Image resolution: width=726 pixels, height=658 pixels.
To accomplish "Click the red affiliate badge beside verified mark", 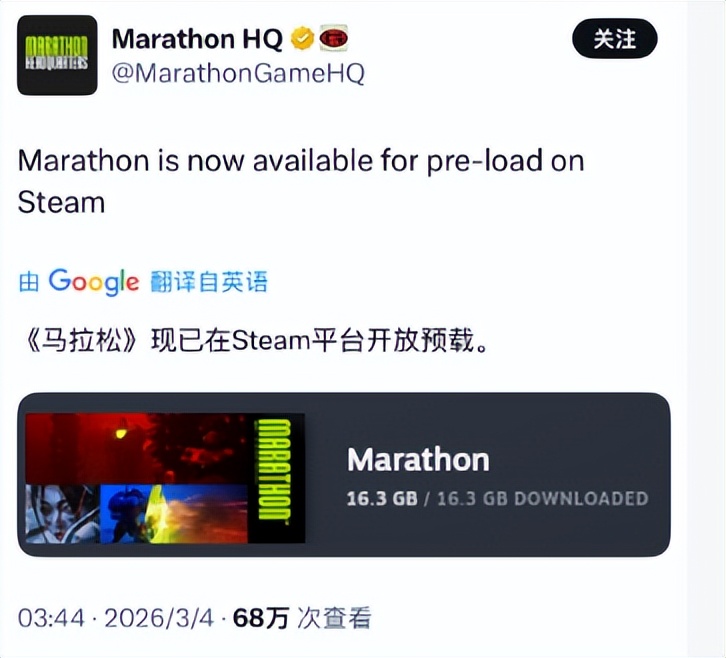I will point(333,38).
